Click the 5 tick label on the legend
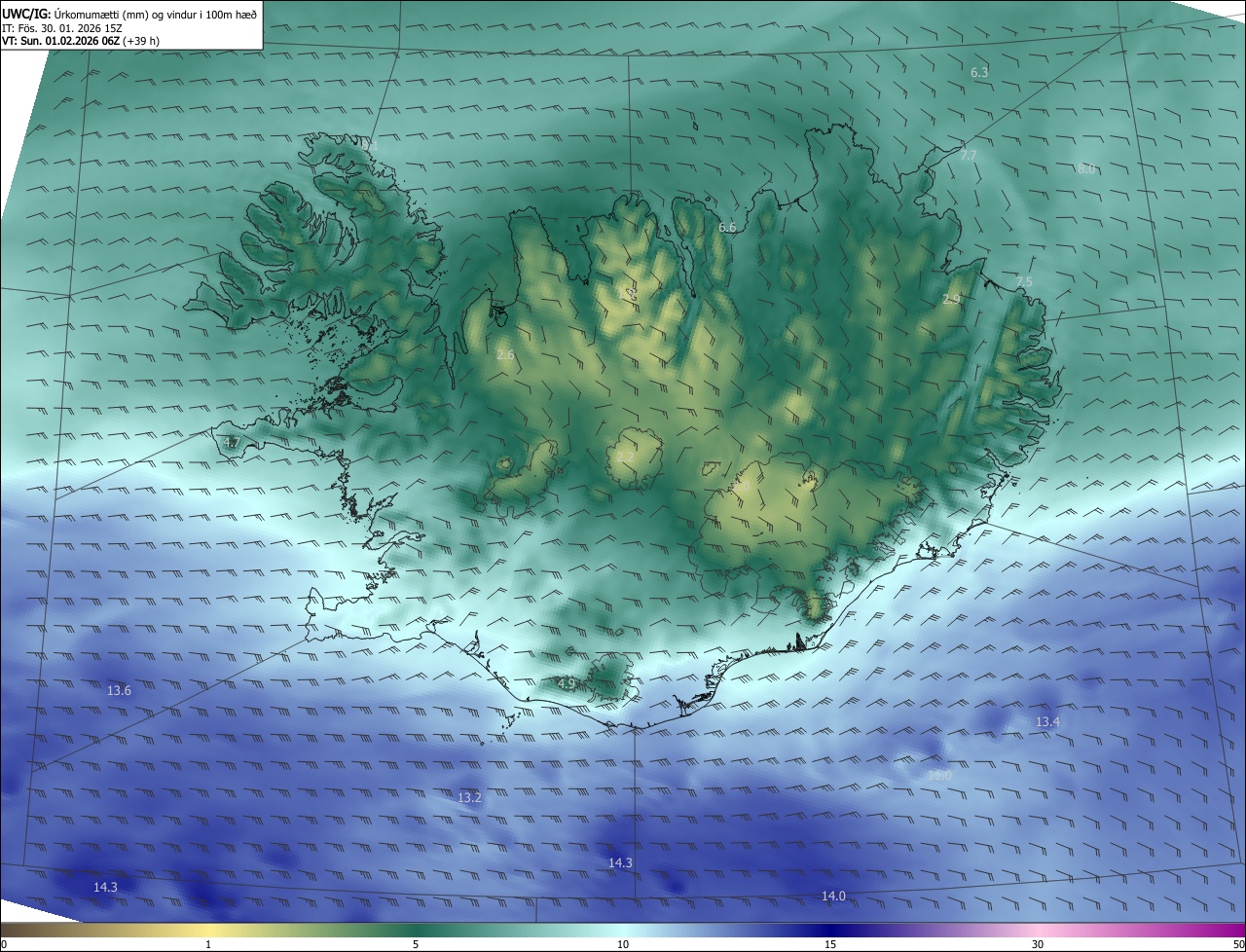Viewport: 1246px width, 952px height. point(416,944)
